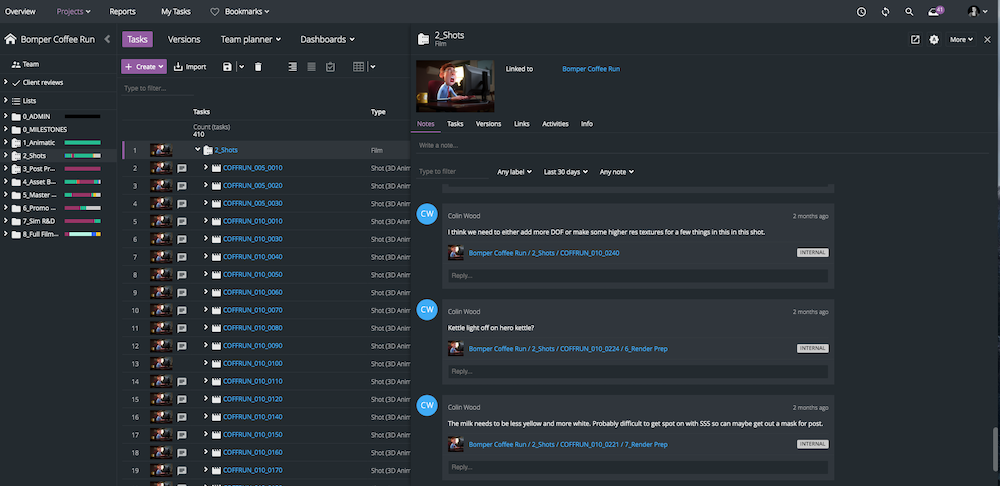1000x486 pixels.
Task: Open the COFFRUN_010_0224 / 6_Render Prep link
Action: tap(568, 349)
